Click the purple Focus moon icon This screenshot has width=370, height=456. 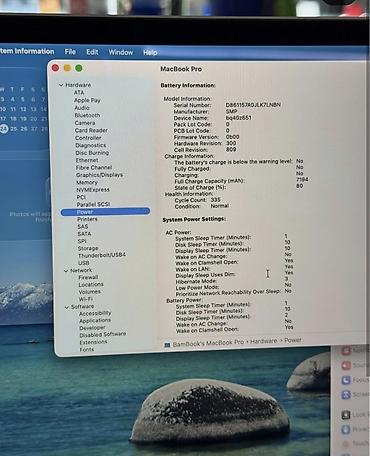tap(346, 380)
